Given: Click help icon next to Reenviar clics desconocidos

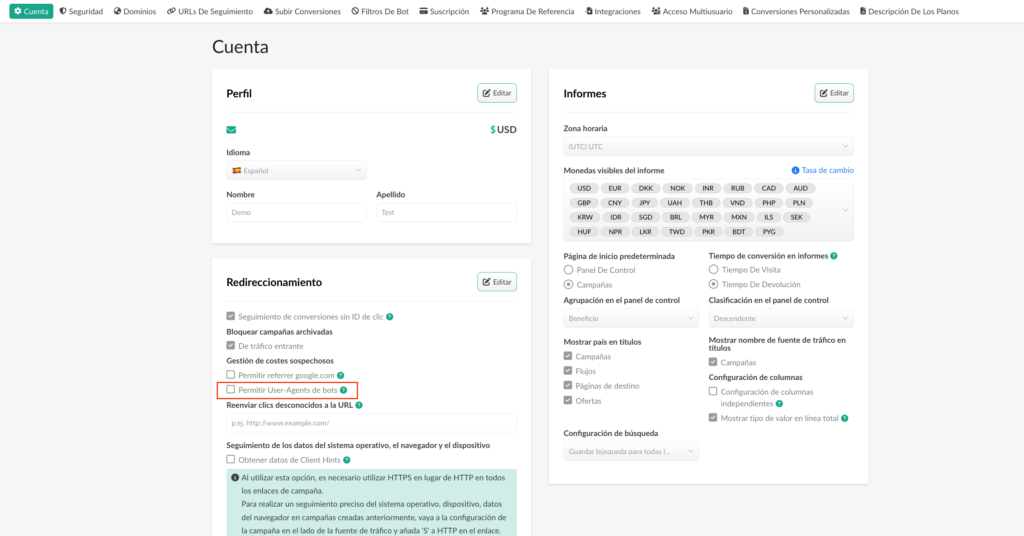Looking at the screenshot, I should [x=359, y=405].
